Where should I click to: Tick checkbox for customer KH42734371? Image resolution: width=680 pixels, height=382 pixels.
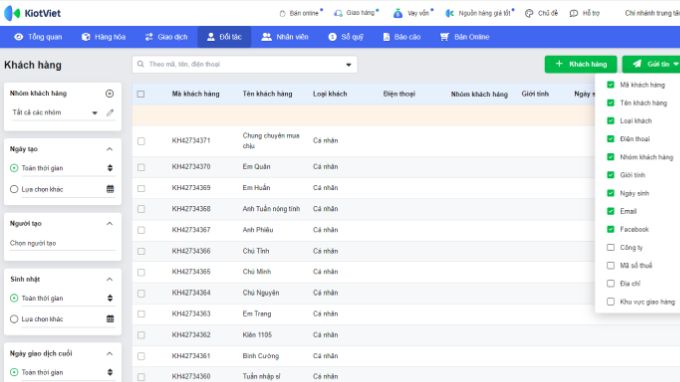(x=141, y=141)
